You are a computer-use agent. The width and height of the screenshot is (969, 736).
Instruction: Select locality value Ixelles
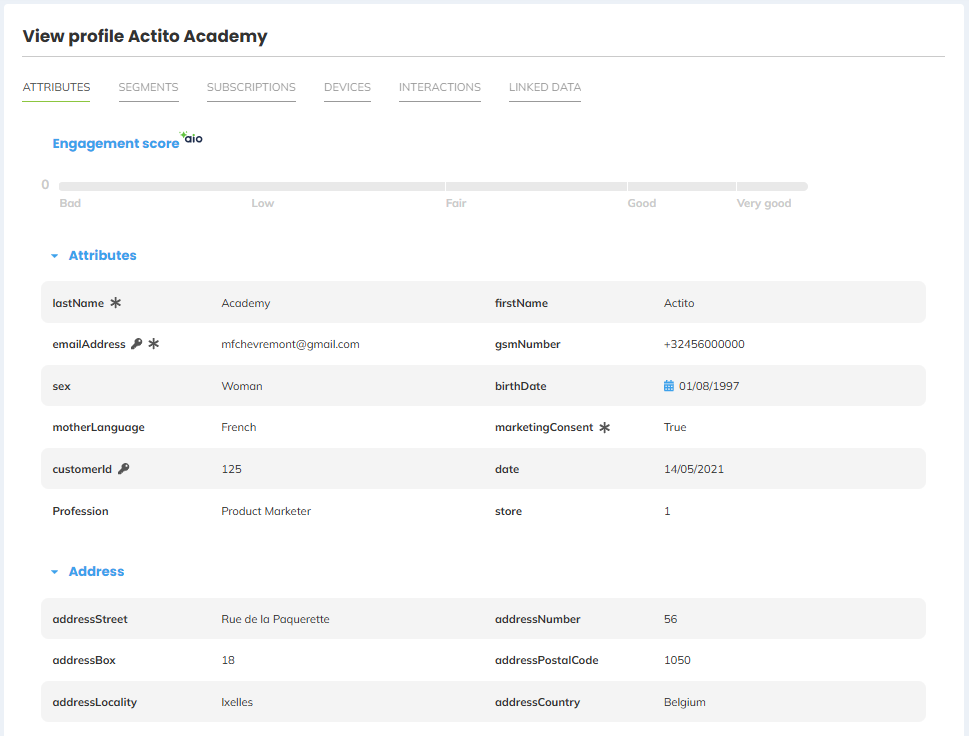click(237, 702)
